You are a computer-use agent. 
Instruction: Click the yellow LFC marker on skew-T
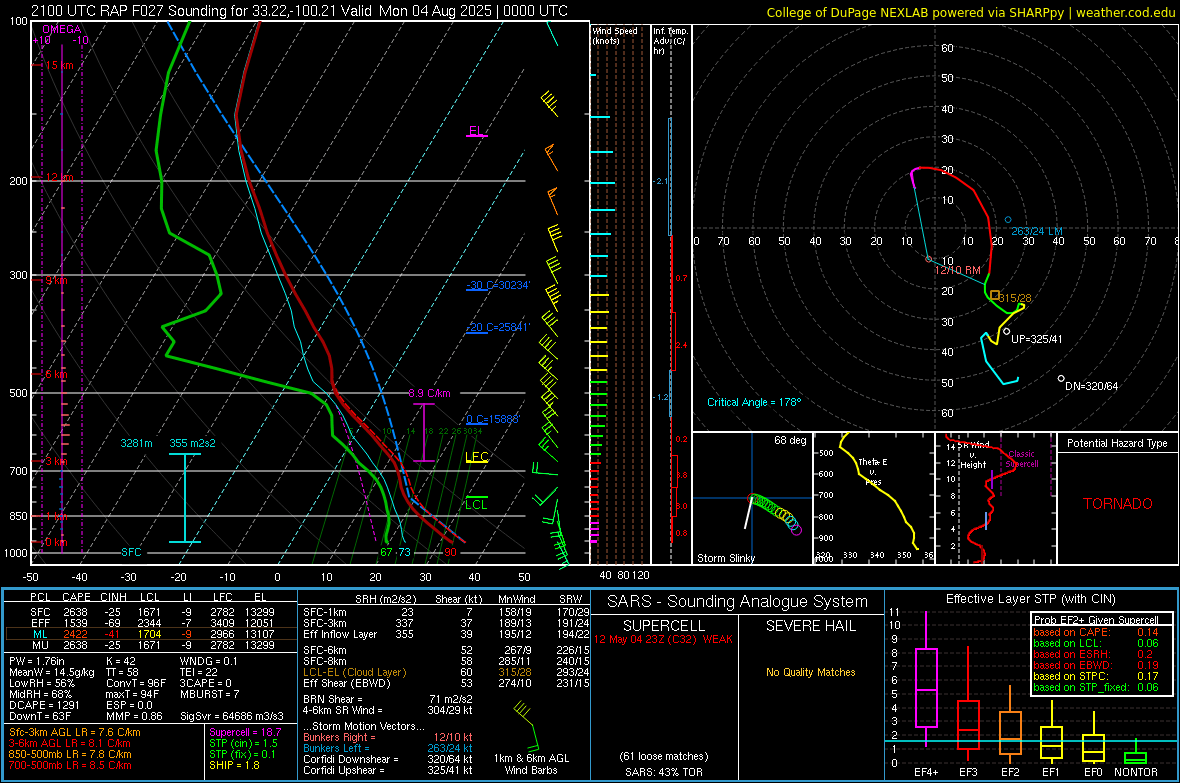tap(477, 457)
